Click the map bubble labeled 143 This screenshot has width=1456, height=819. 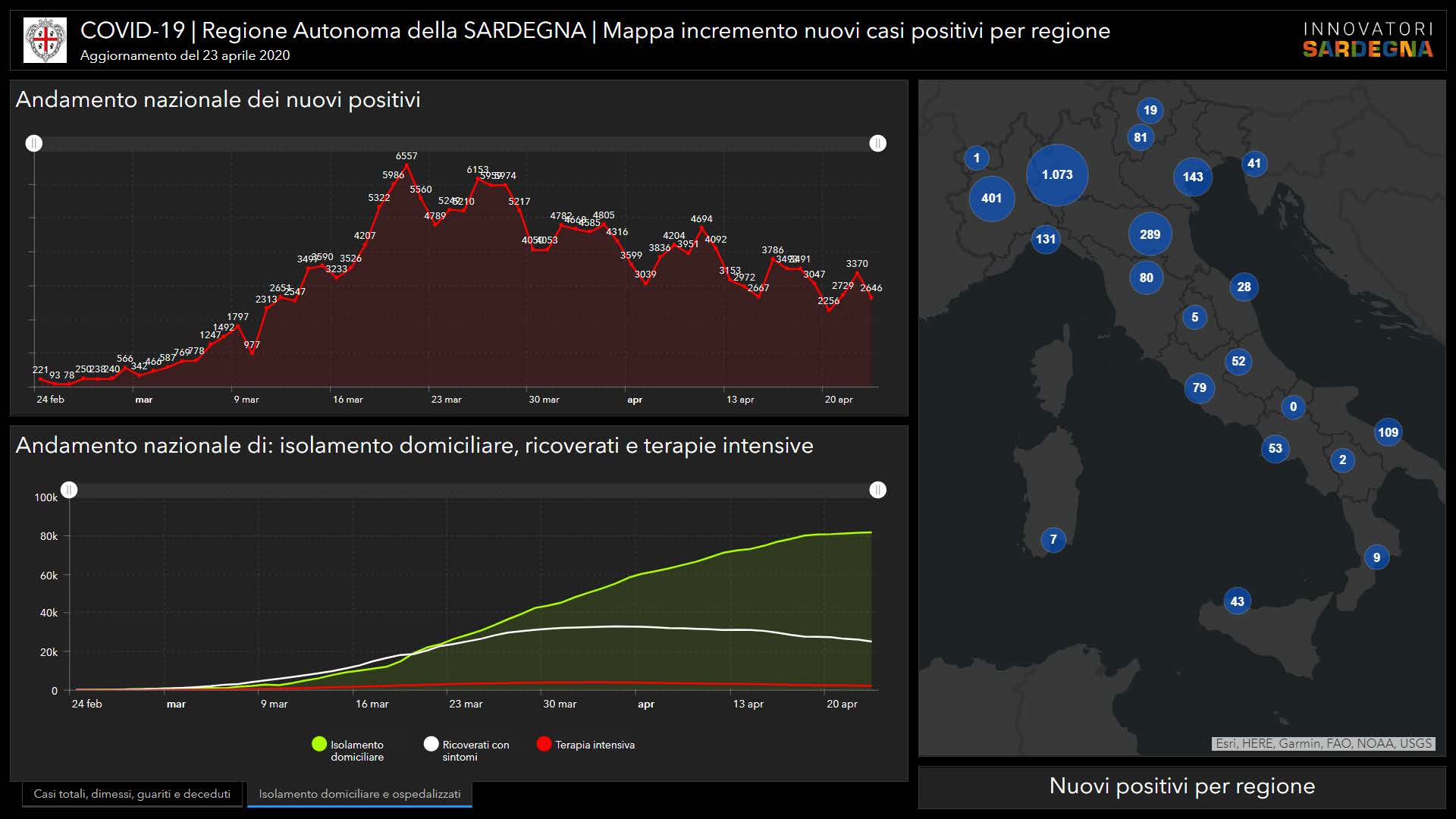(x=1192, y=177)
